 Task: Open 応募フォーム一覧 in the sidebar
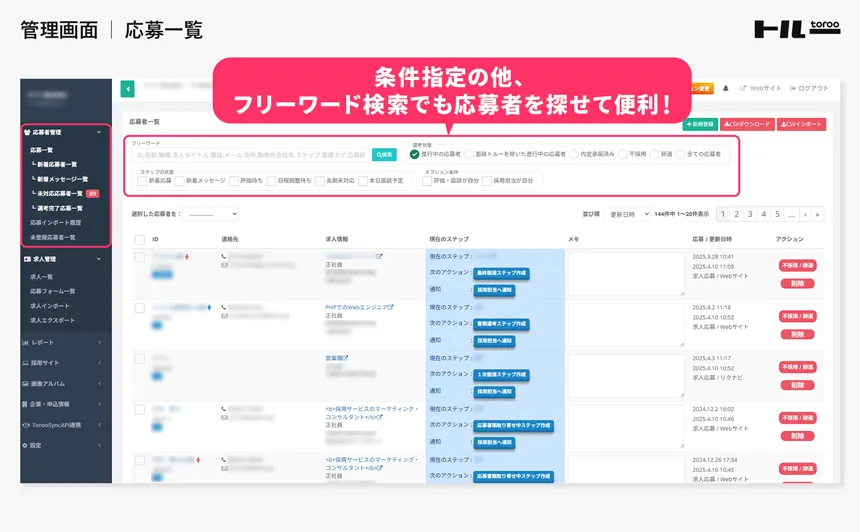pyautogui.click(x=53, y=291)
